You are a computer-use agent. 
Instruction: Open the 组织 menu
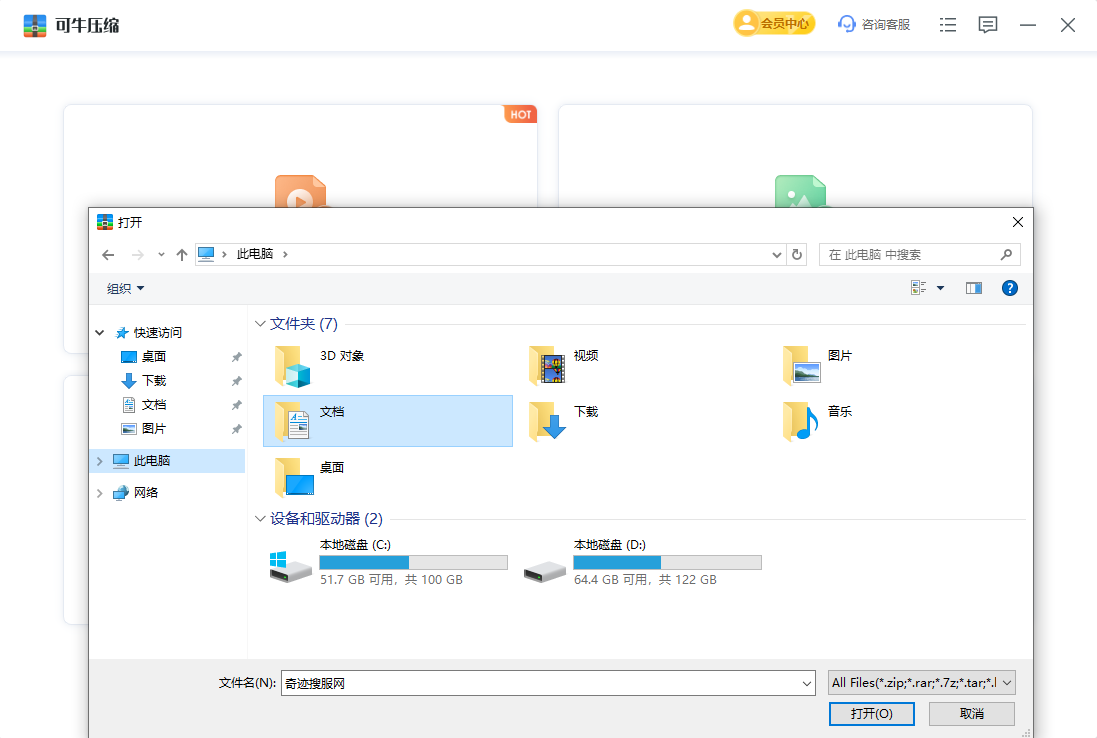(x=125, y=288)
